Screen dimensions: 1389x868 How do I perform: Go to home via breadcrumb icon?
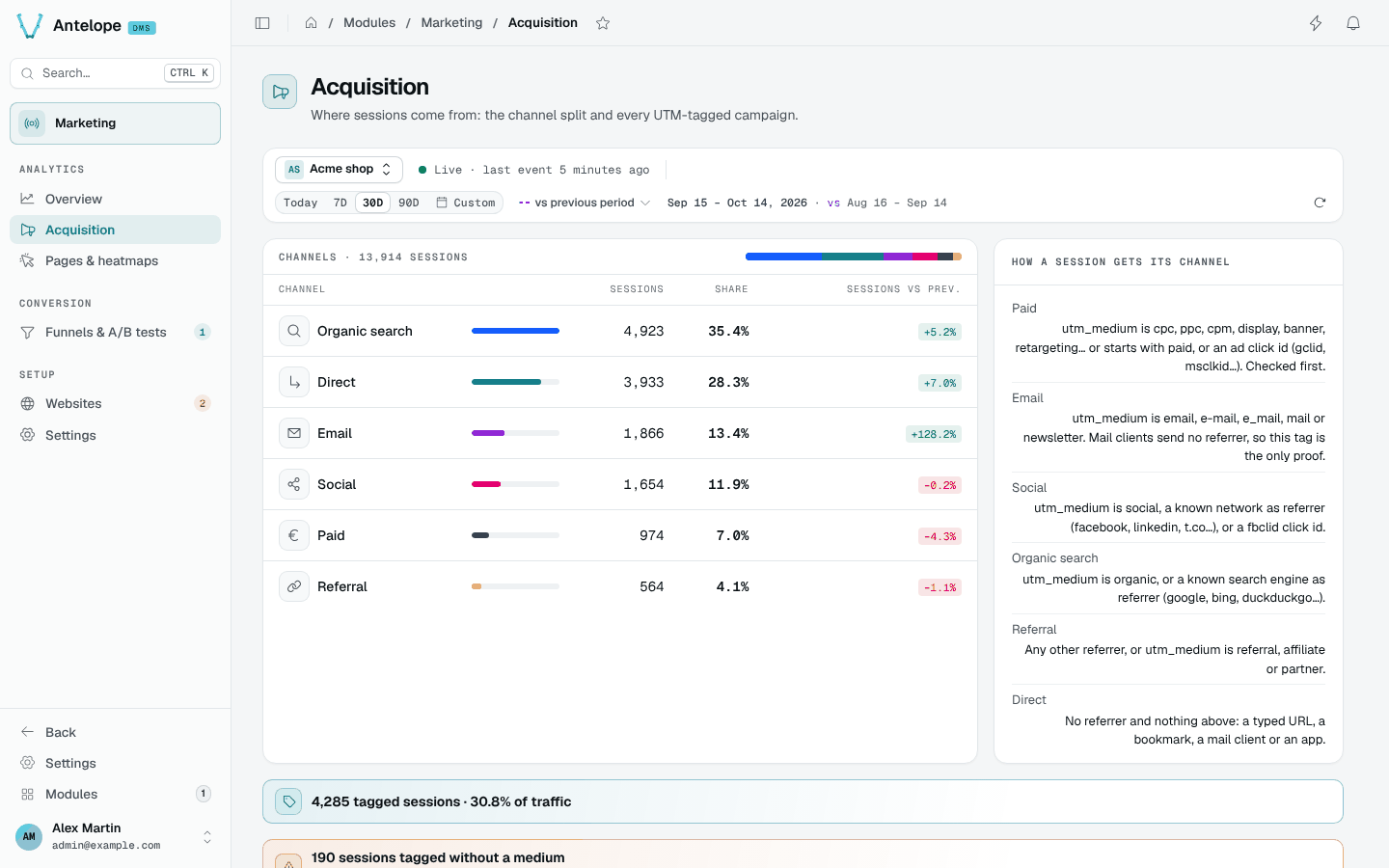pos(311,23)
